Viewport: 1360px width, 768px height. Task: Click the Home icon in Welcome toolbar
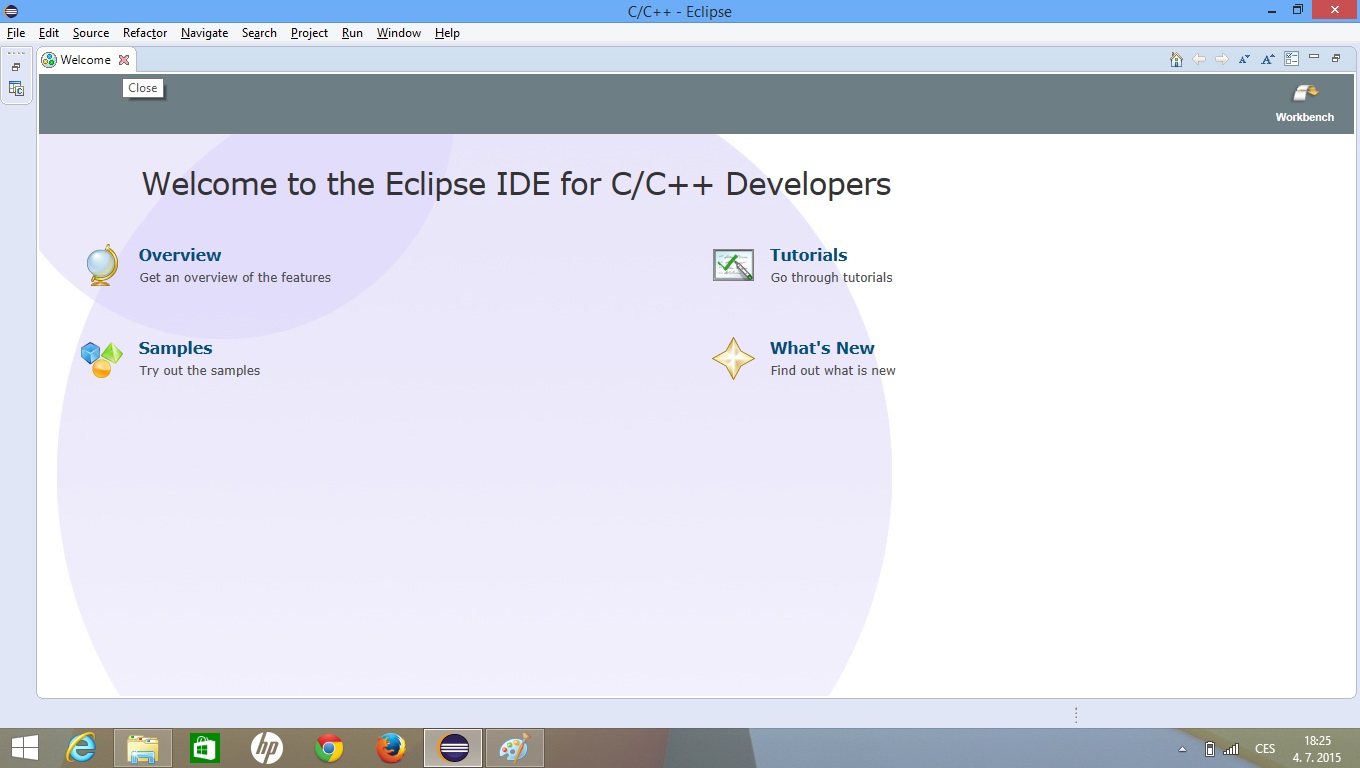pyautogui.click(x=1176, y=60)
